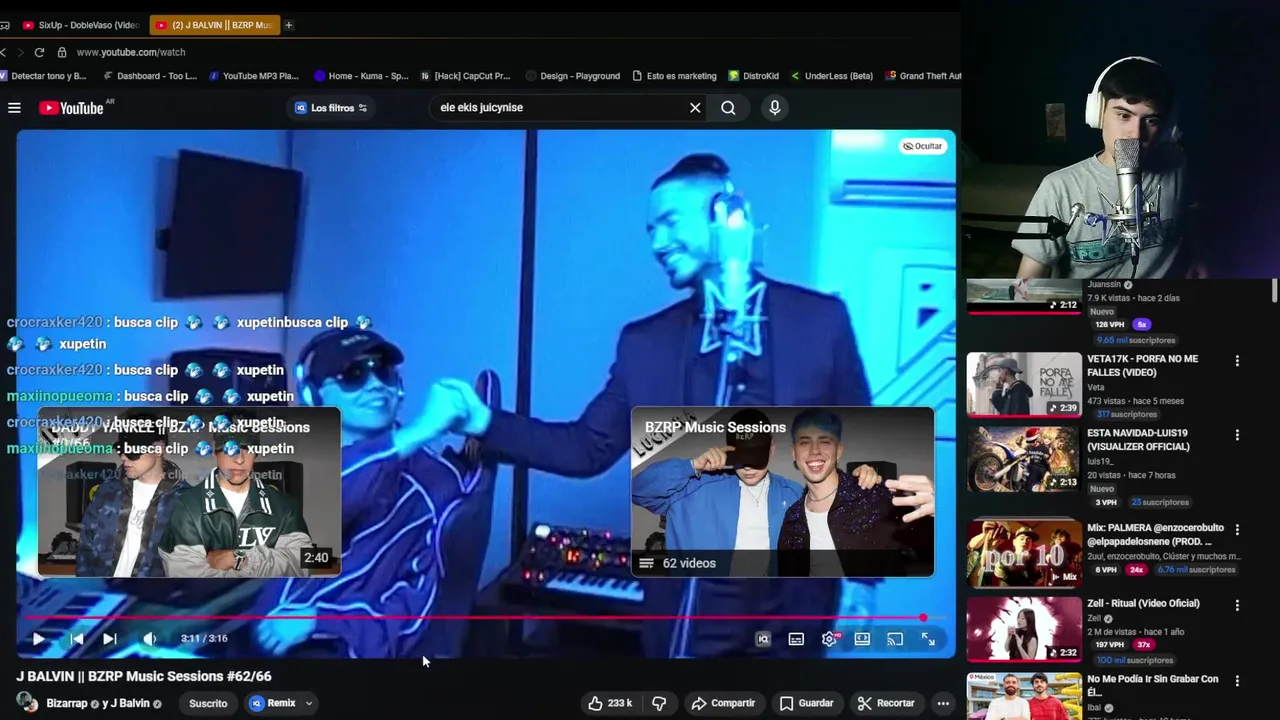The image size is (1280, 720).
Task: Reload the page with the refresh icon
Action: point(39,52)
